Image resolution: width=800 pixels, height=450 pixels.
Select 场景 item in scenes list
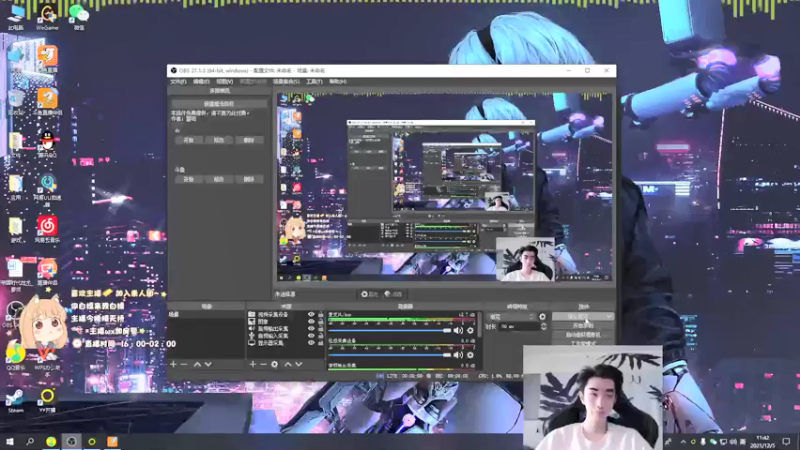click(x=206, y=315)
